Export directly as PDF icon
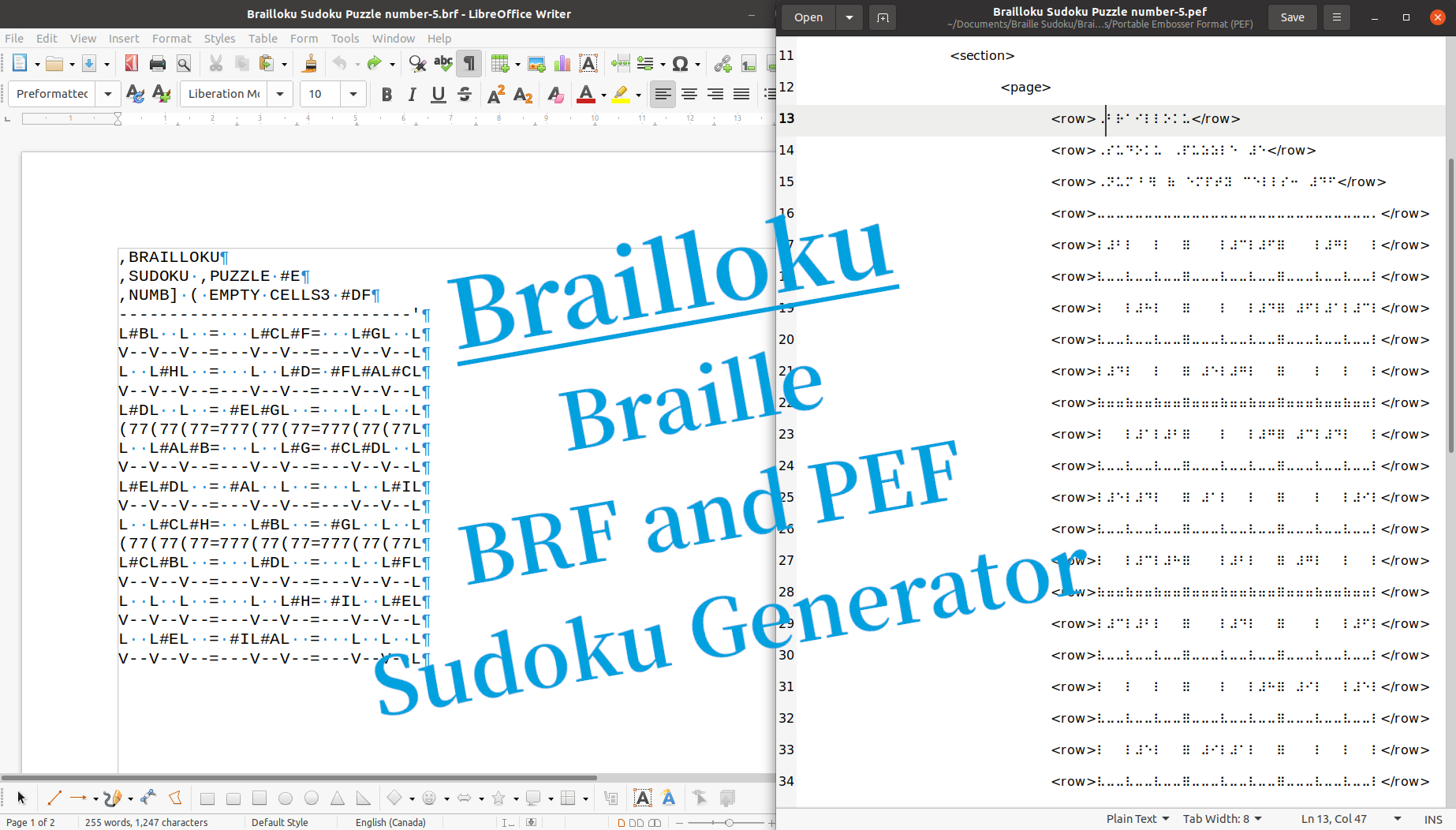The height and width of the screenshot is (830, 1456). [x=131, y=64]
